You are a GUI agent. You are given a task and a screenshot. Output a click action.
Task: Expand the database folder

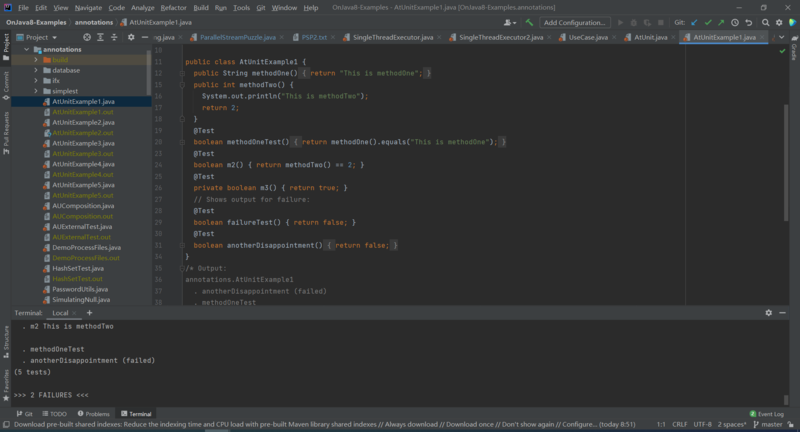point(36,70)
